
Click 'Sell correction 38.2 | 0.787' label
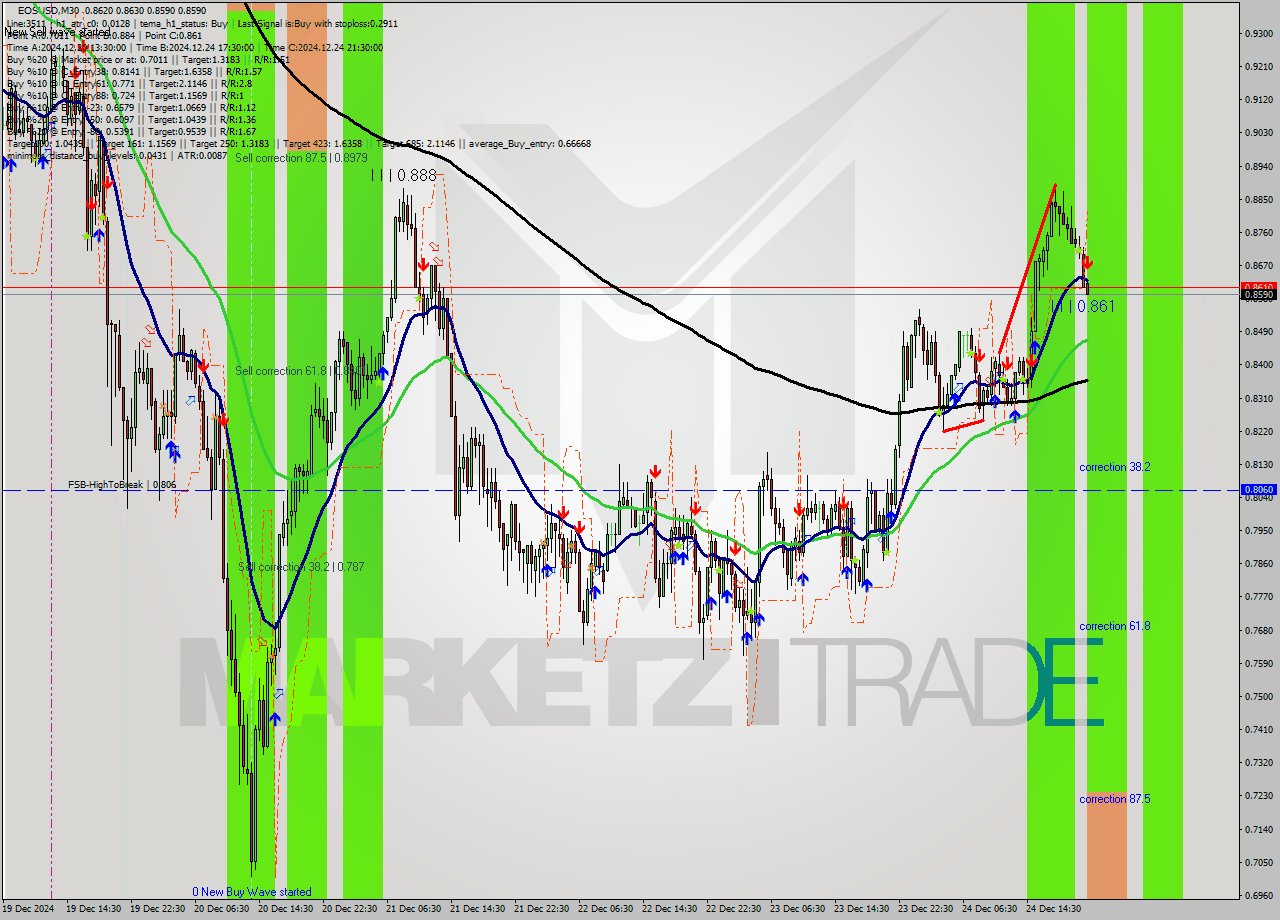coord(301,567)
